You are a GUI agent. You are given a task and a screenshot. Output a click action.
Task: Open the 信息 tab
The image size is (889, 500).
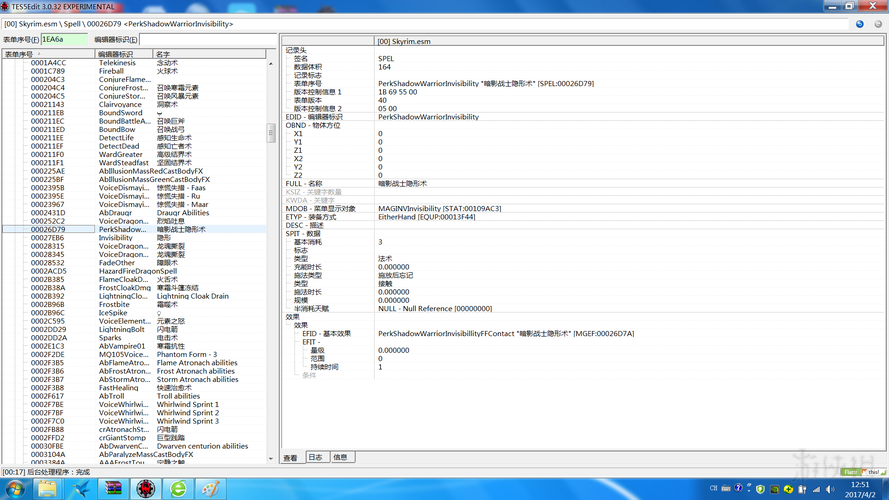click(340, 457)
